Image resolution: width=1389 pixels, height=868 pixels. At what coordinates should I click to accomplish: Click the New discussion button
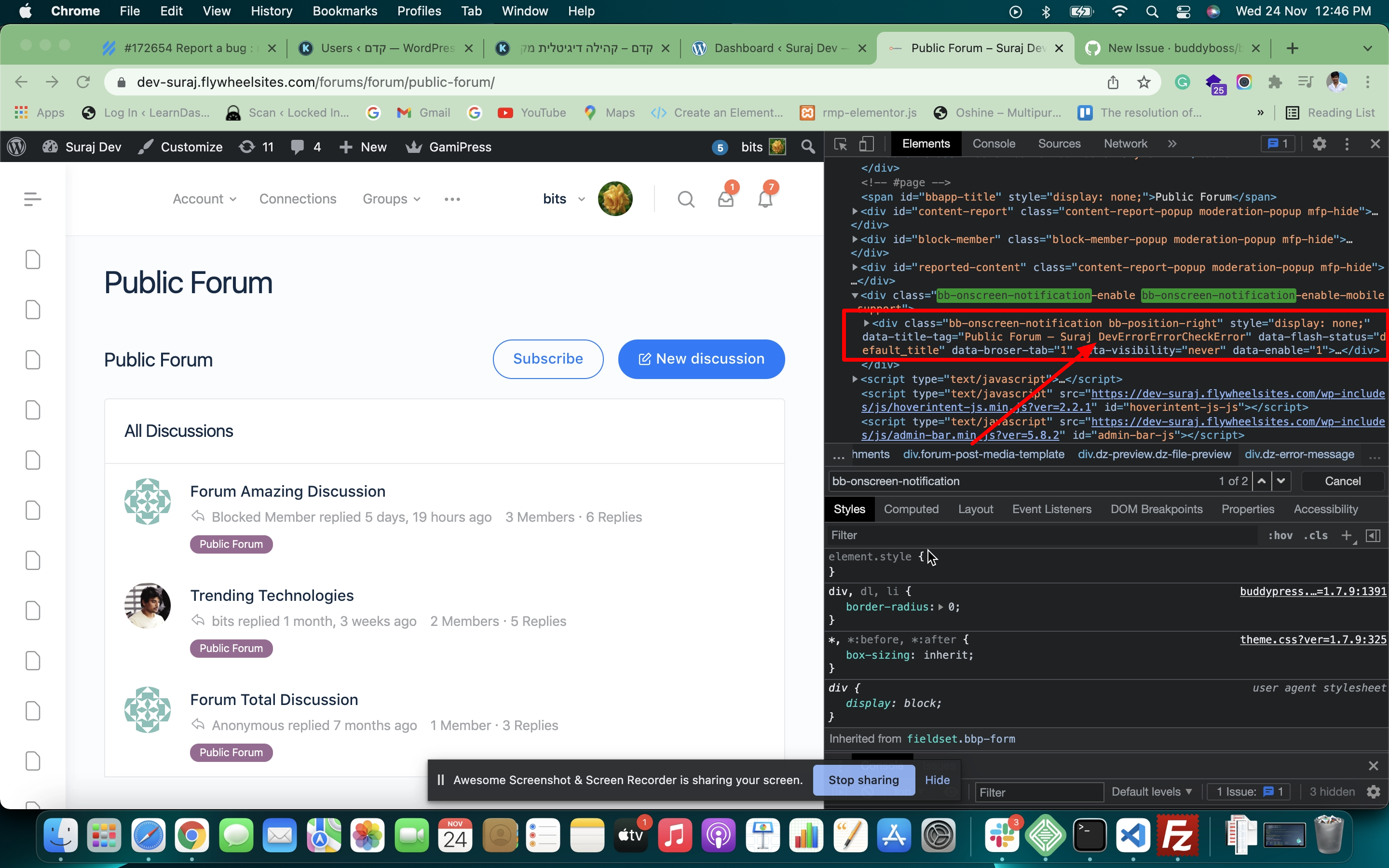[701, 359]
